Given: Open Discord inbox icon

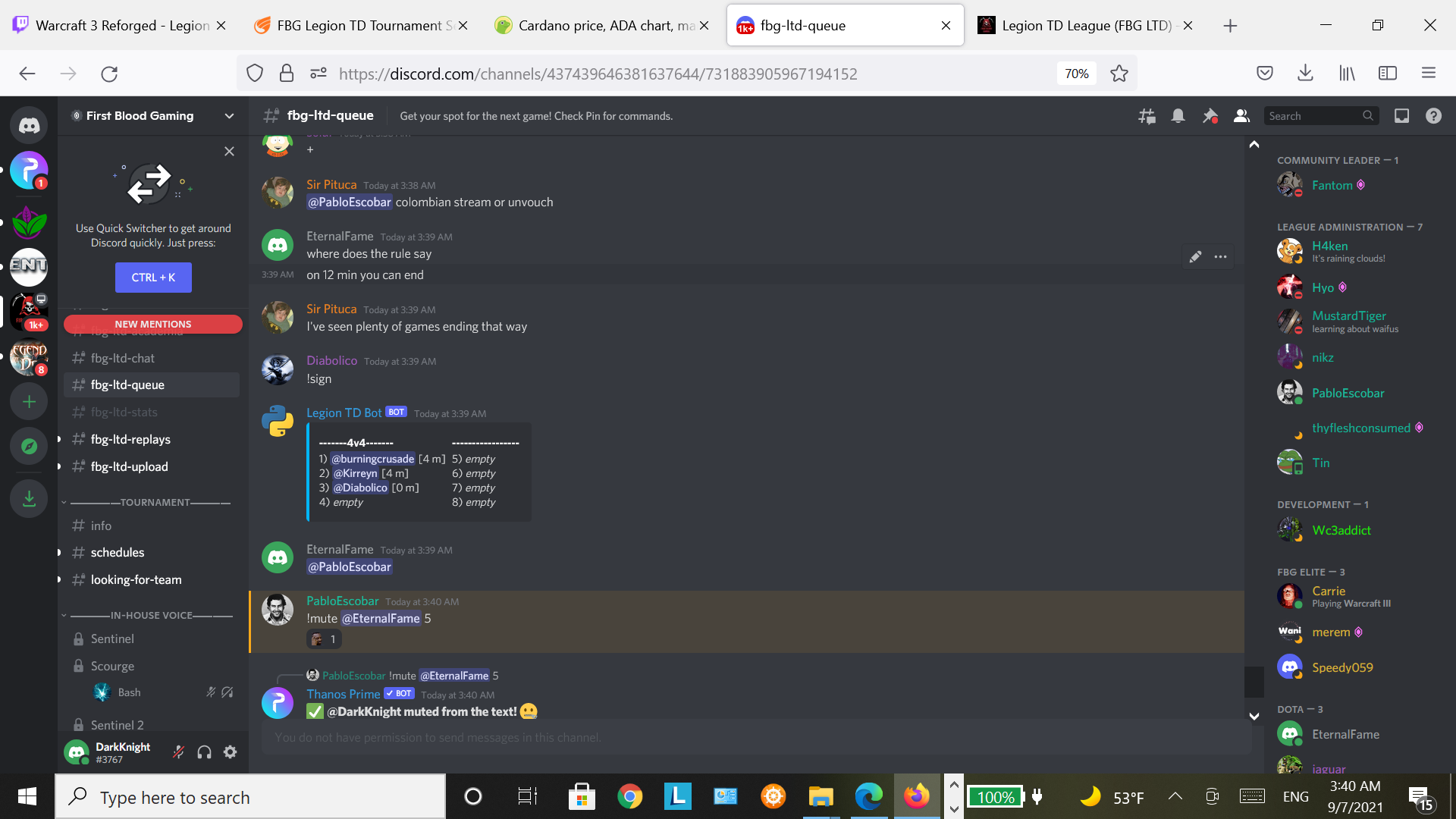Looking at the screenshot, I should (x=1401, y=116).
